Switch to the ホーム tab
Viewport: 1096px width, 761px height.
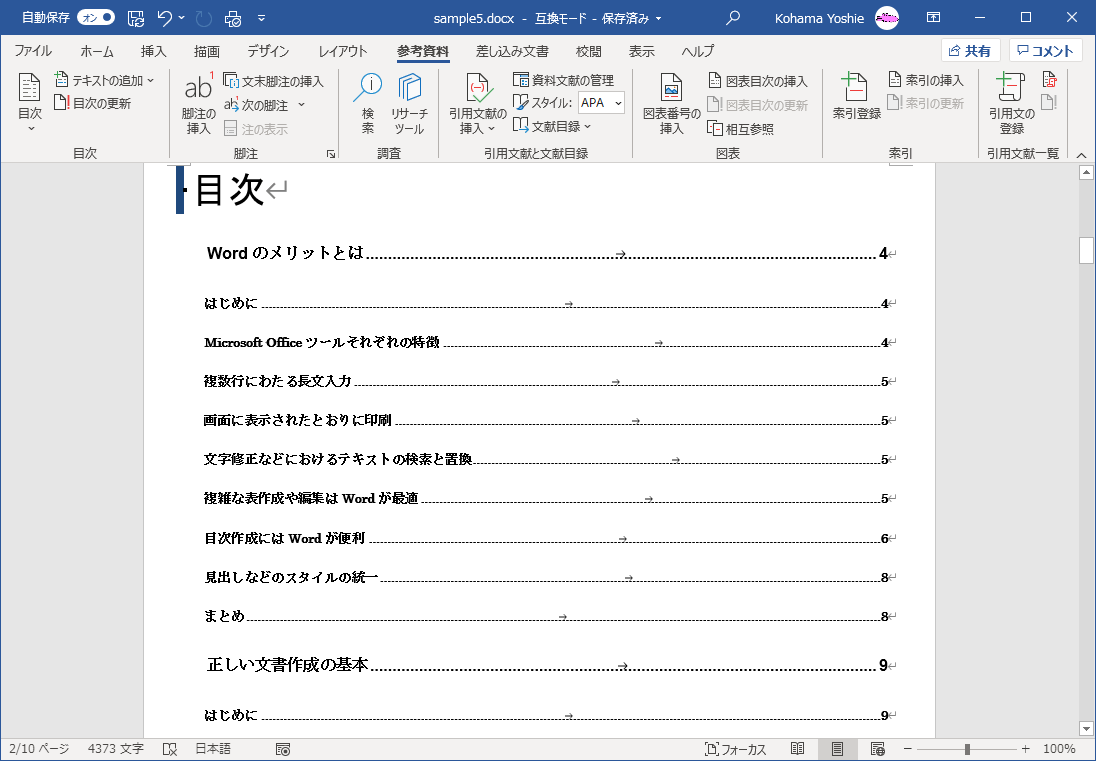tap(96, 51)
